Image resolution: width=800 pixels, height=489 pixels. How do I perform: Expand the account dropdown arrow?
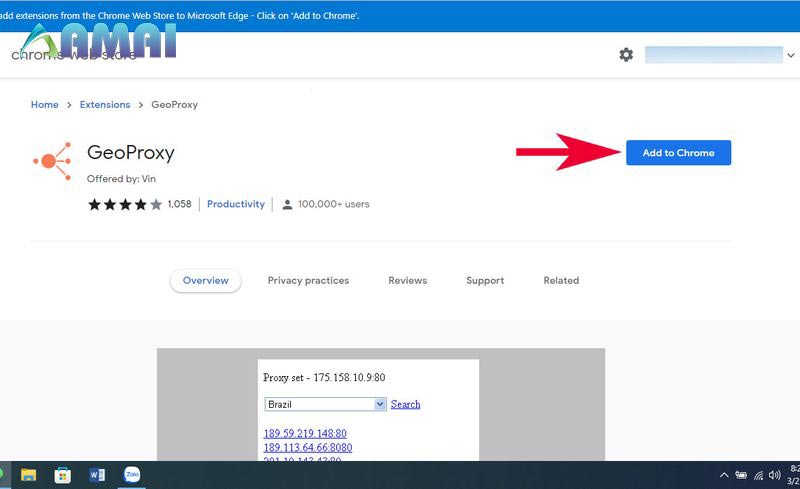(790, 55)
